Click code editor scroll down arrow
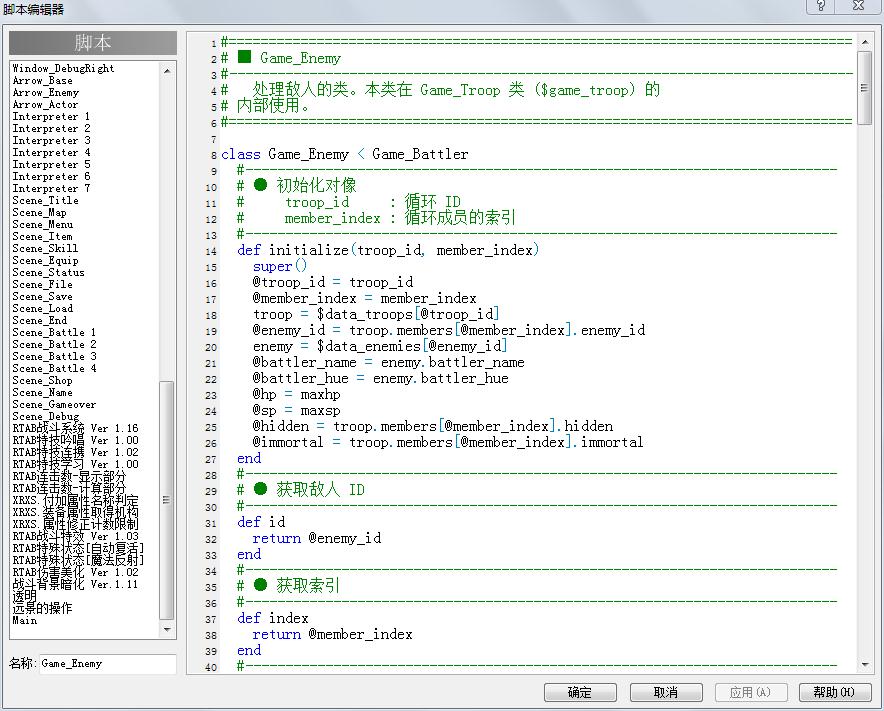884x711 pixels. tap(865, 665)
